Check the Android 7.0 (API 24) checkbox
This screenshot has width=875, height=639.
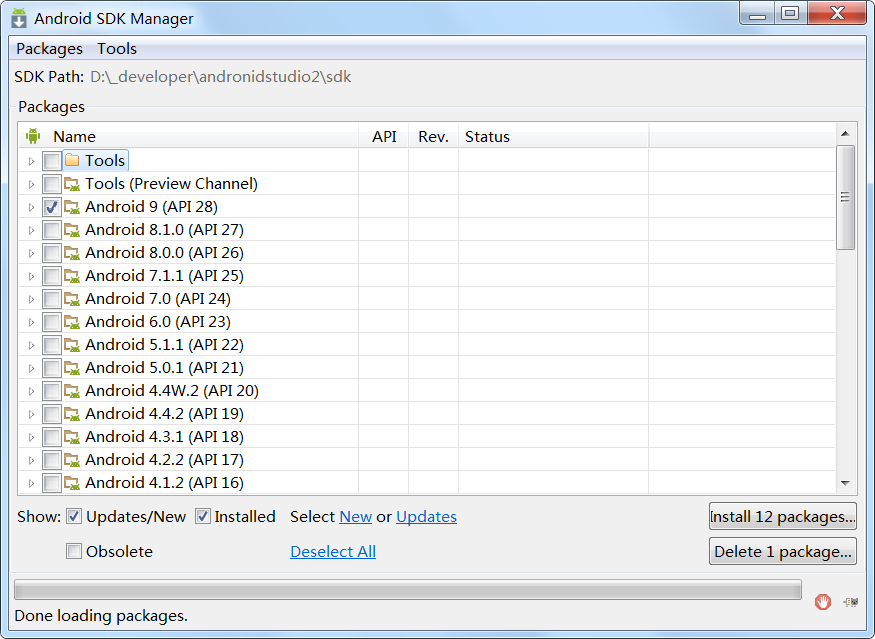pyautogui.click(x=51, y=299)
